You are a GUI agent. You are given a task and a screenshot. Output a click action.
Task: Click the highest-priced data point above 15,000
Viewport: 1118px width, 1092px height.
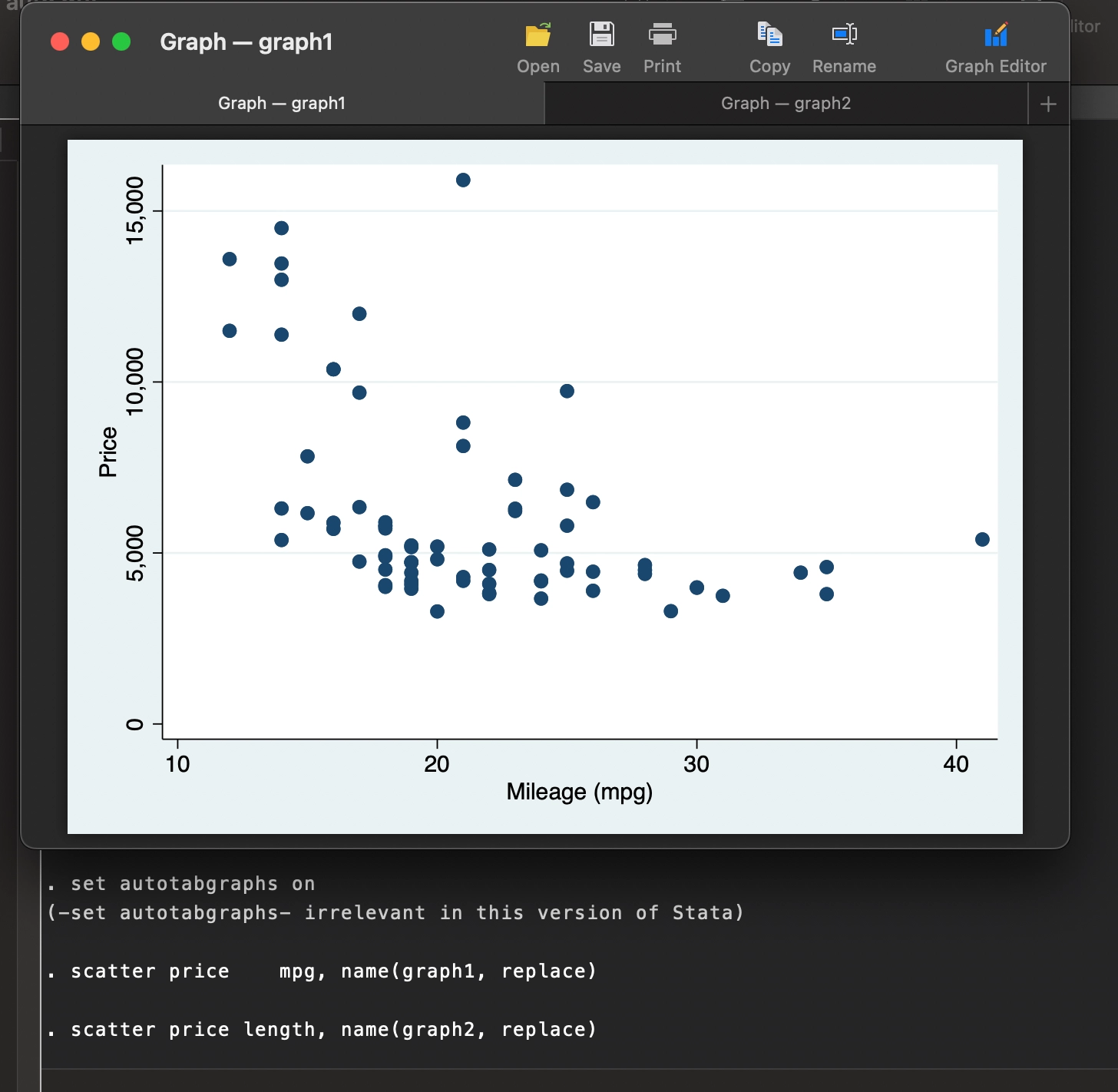pyautogui.click(x=463, y=180)
